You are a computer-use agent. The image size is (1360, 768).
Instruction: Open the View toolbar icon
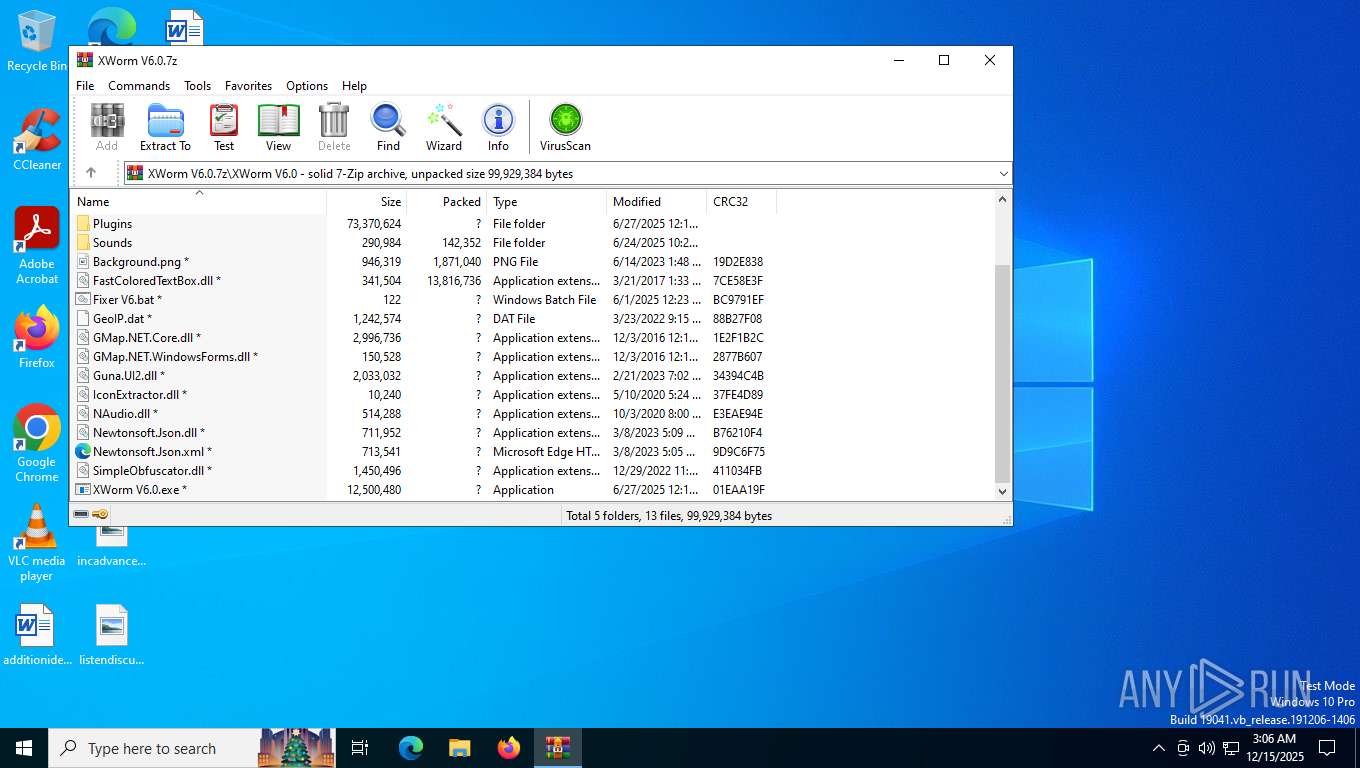click(x=278, y=127)
